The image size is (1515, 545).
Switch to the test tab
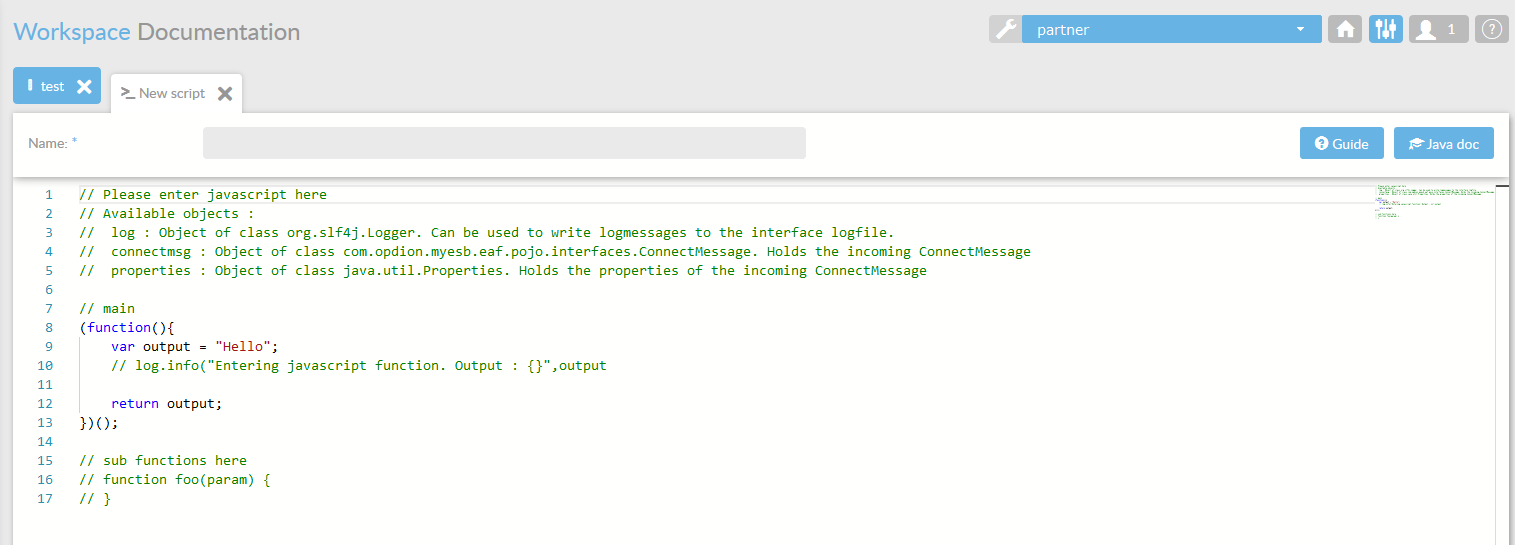click(48, 86)
